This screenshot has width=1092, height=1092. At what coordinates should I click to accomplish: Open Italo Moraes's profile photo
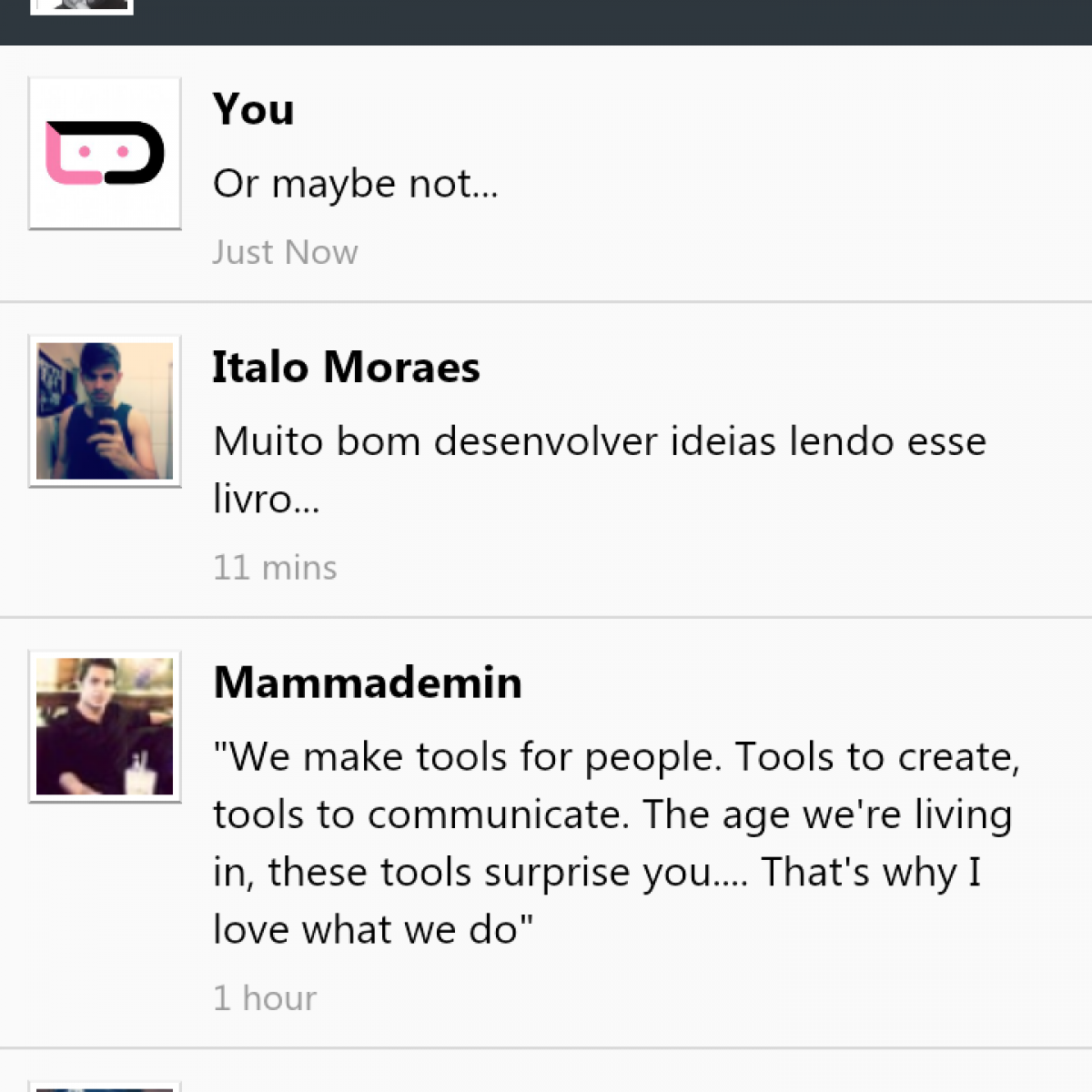105,411
